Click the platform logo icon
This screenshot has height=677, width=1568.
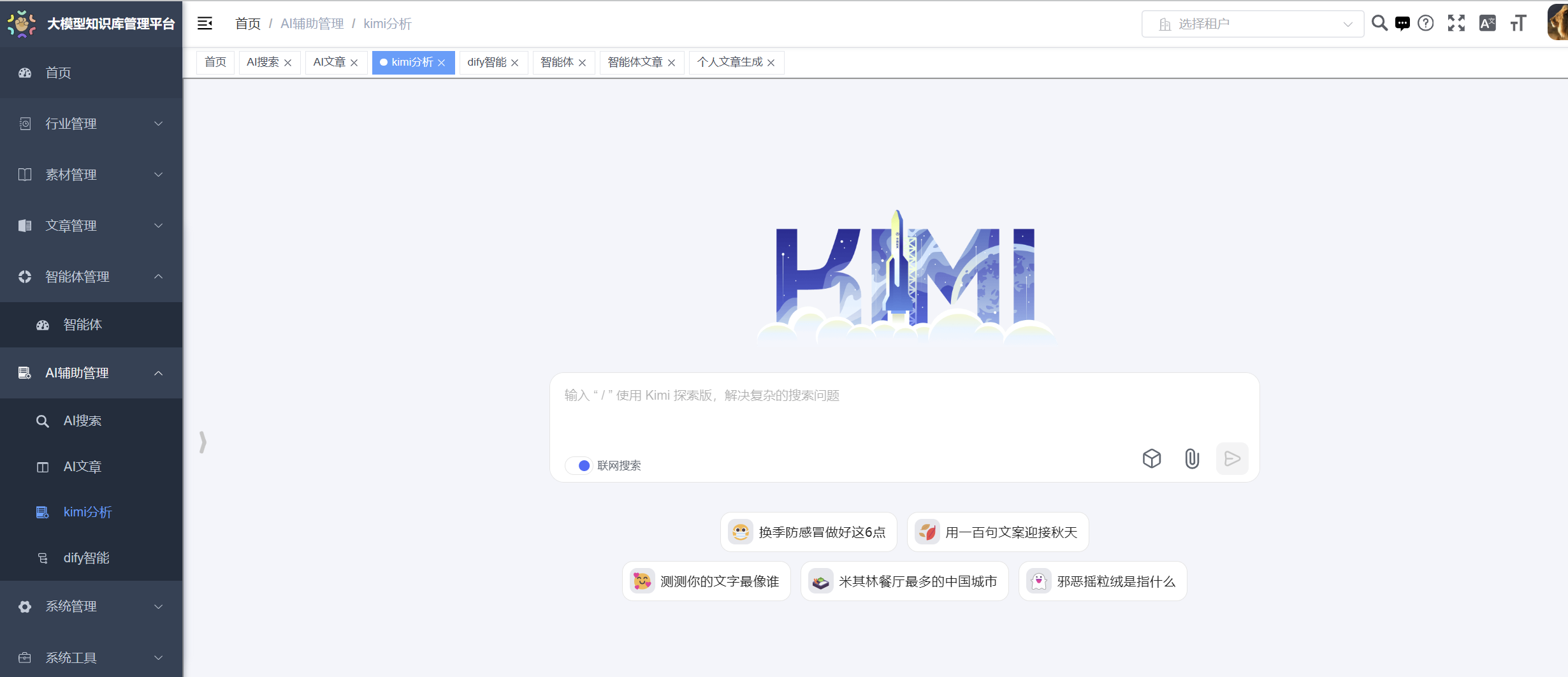pyautogui.click(x=22, y=24)
